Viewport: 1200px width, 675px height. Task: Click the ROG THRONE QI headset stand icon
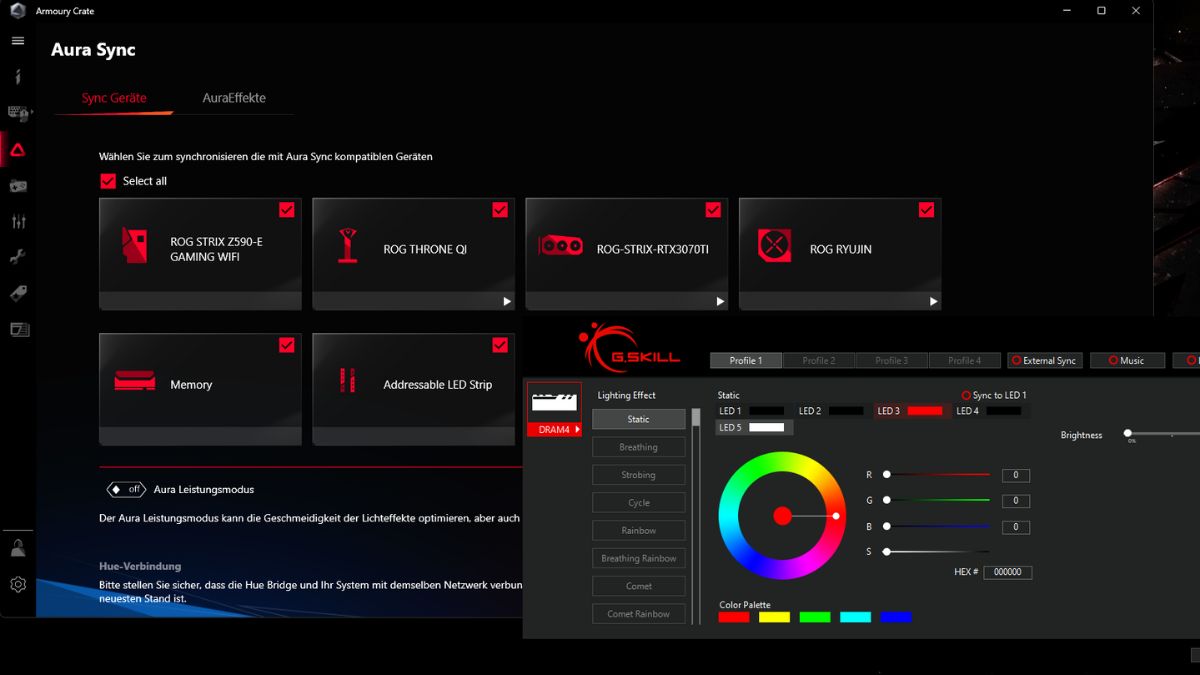(x=348, y=245)
